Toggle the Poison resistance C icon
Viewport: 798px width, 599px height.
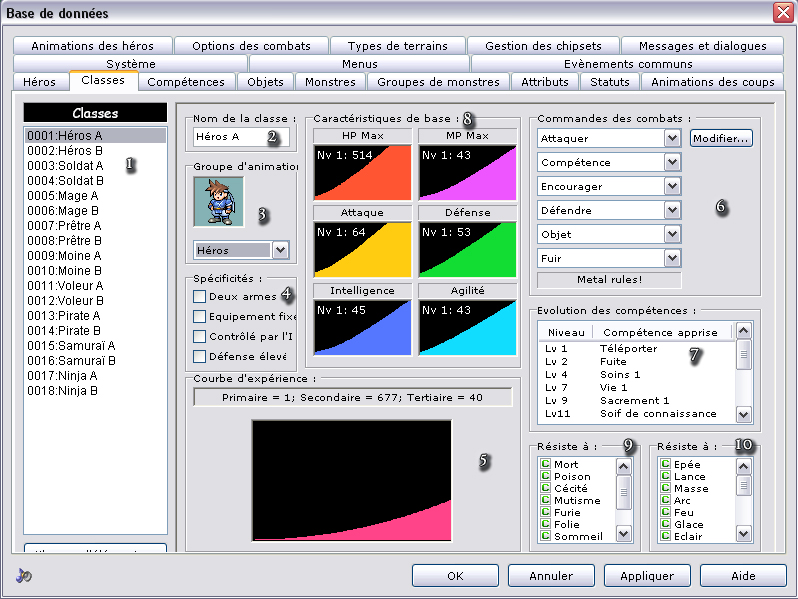(546, 476)
